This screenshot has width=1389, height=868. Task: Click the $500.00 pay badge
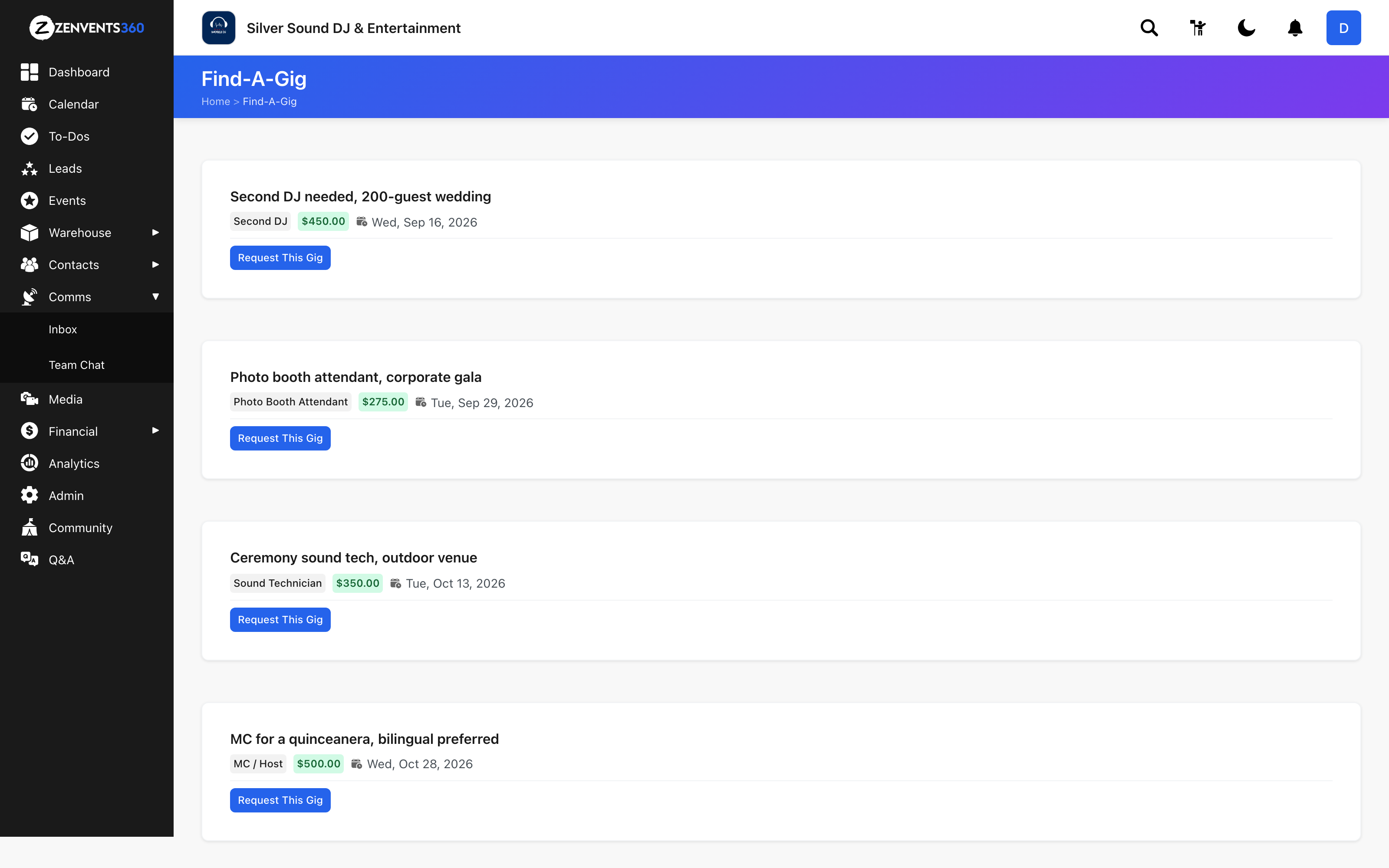click(x=319, y=763)
